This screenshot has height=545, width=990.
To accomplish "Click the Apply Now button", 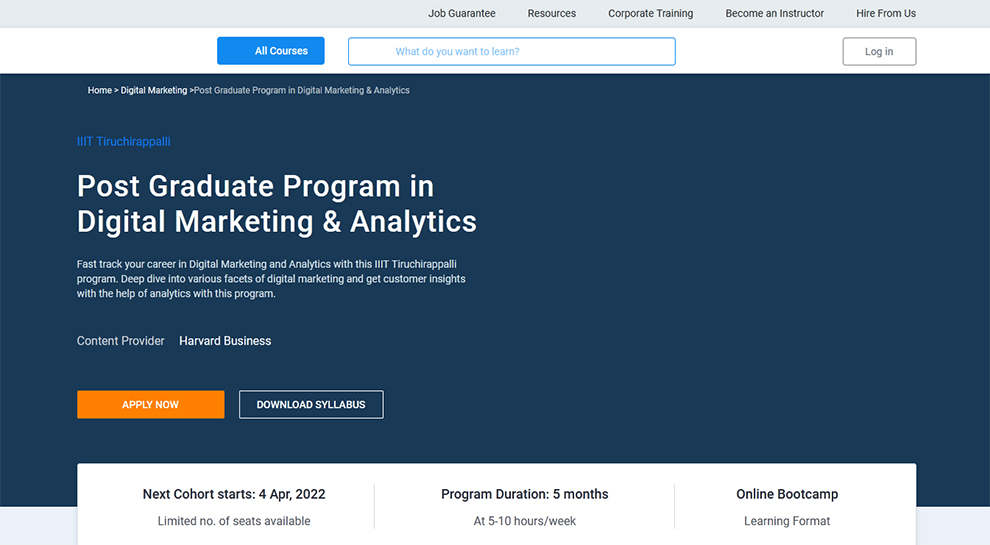I will point(150,404).
